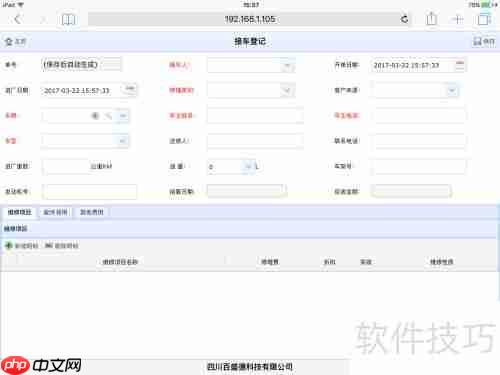Click the entry mileage input field
Viewport: 500px width, 375px height.
pyautogui.click(x=66, y=166)
